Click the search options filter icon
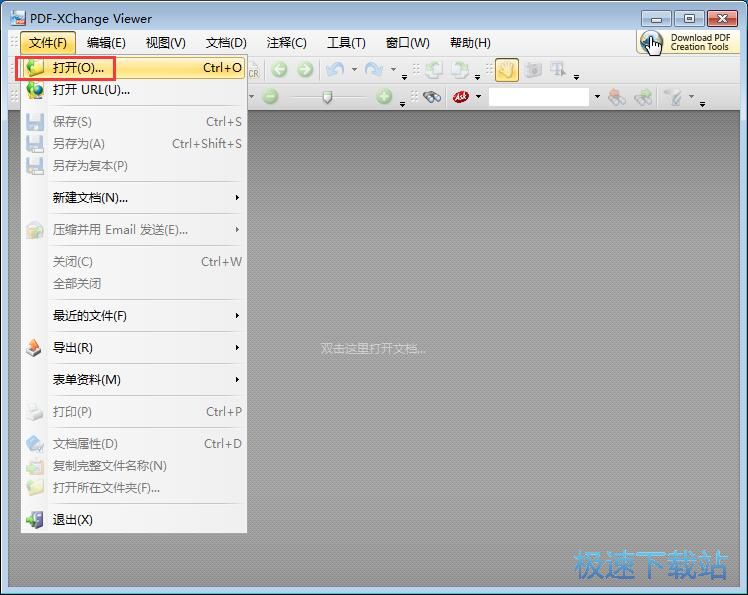This screenshot has width=748, height=595. click(674, 97)
